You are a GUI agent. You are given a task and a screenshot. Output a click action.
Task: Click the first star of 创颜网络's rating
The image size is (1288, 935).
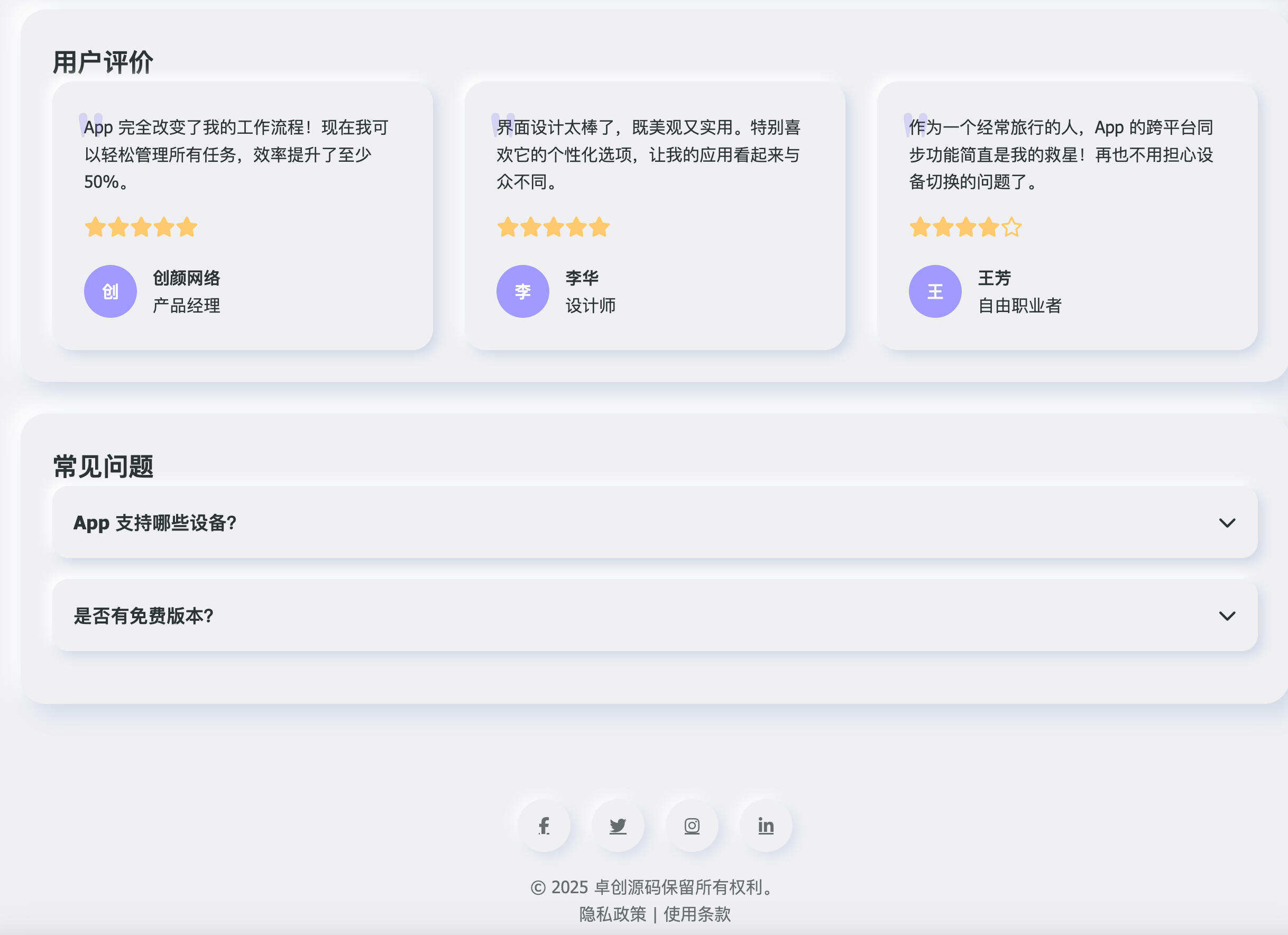click(x=94, y=227)
